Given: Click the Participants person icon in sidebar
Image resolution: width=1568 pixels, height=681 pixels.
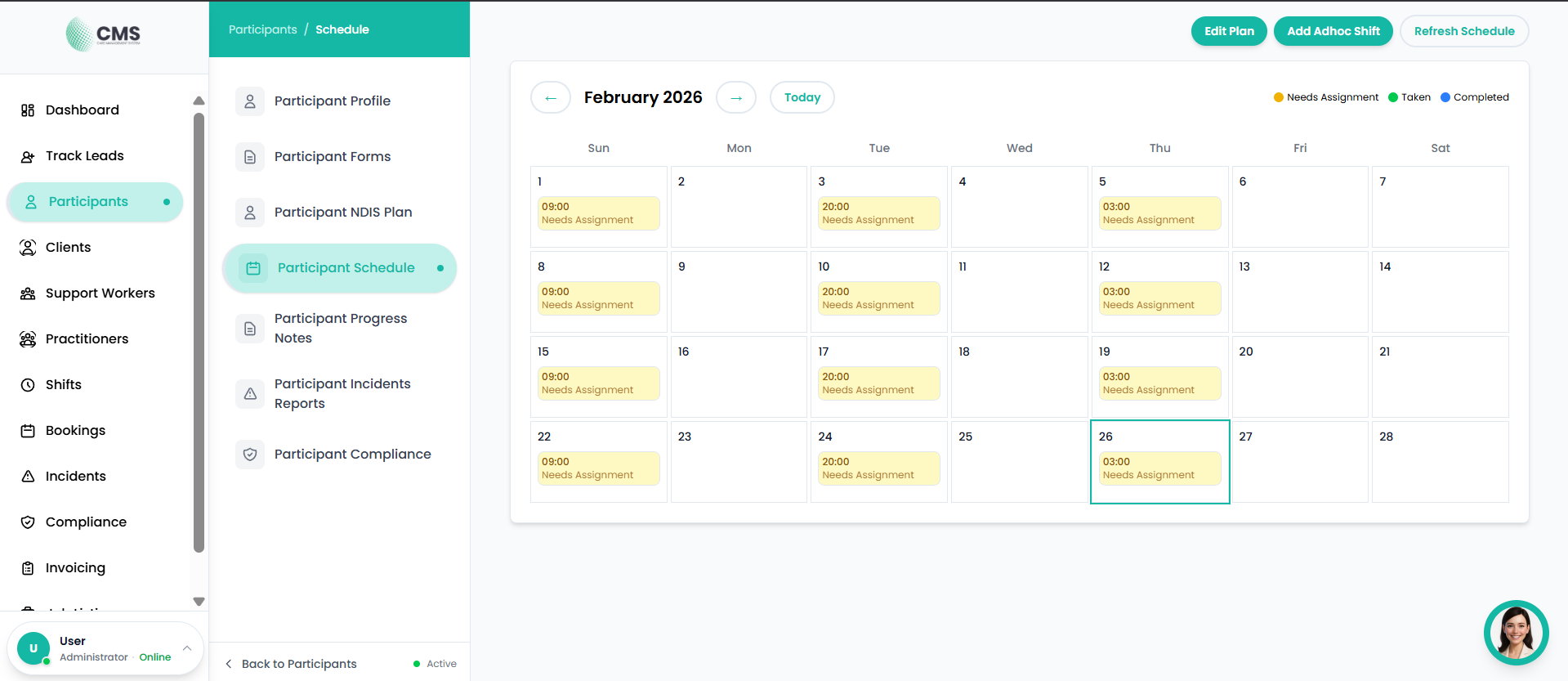Looking at the screenshot, I should [31, 202].
